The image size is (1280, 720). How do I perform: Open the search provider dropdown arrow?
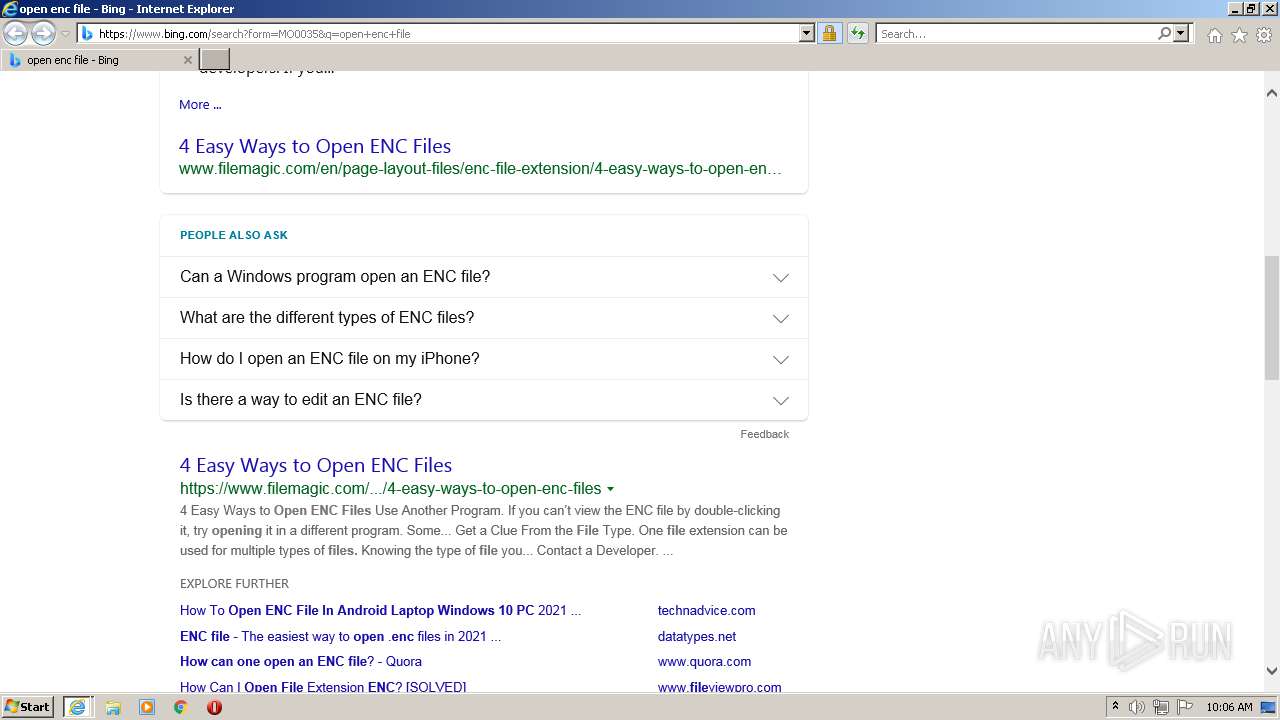[x=1181, y=34]
